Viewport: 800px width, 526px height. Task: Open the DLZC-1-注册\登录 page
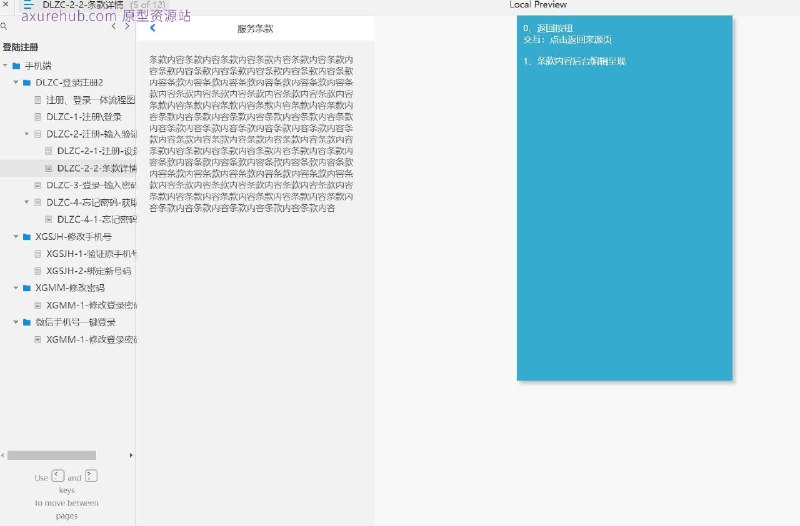pos(84,116)
